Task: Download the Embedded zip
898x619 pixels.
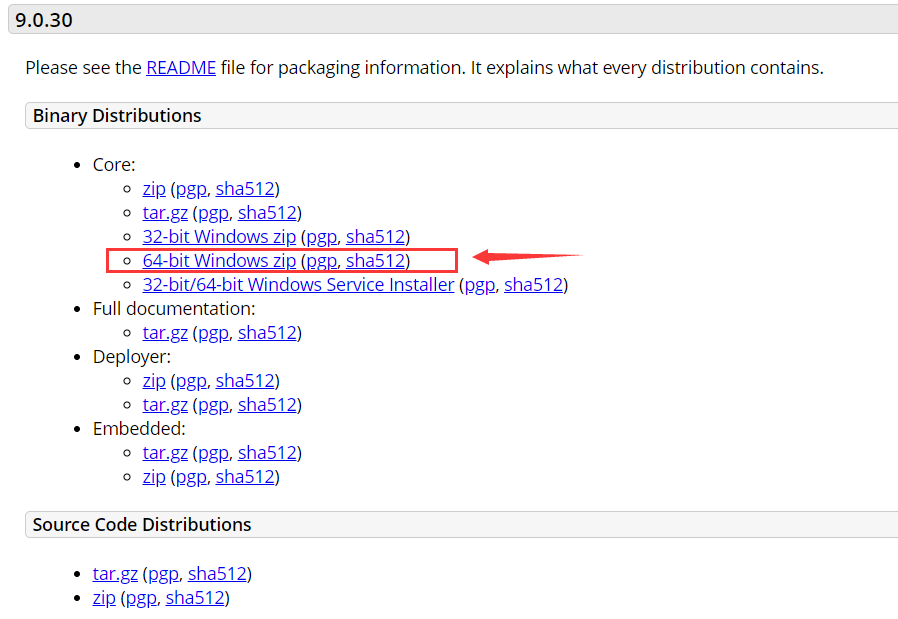Action: click(x=154, y=478)
